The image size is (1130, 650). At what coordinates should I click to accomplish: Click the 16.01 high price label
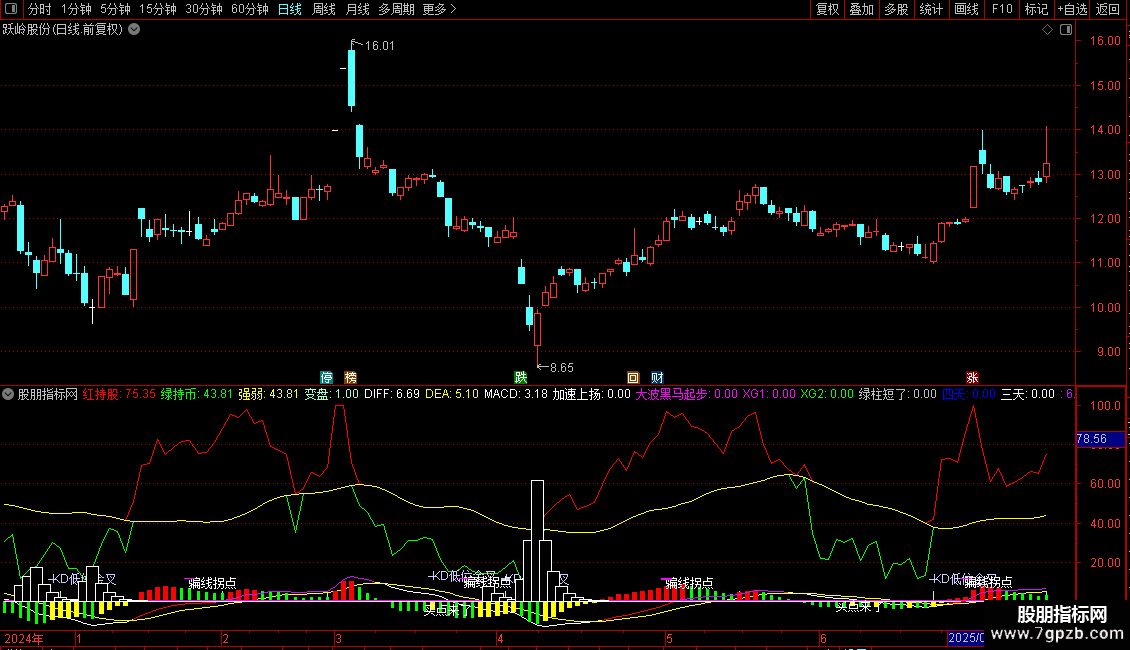(x=379, y=45)
